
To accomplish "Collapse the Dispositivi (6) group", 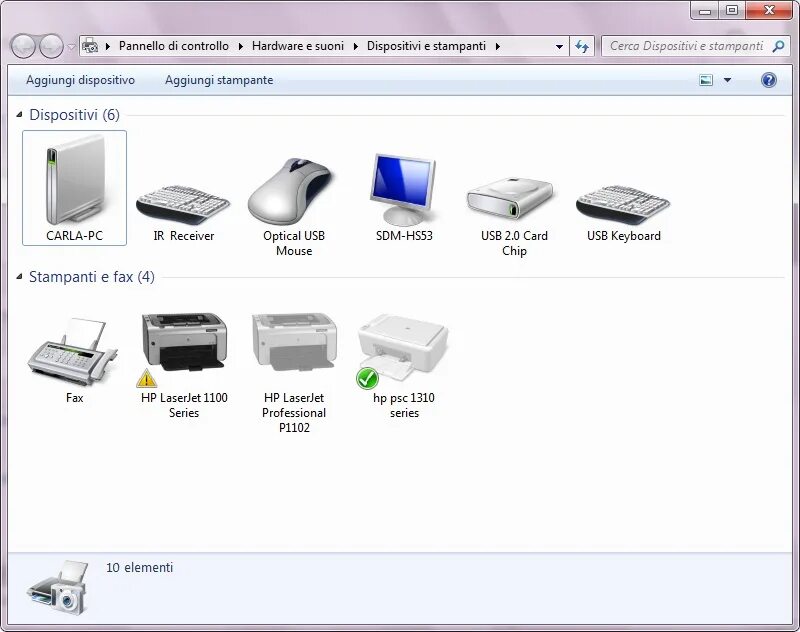I will pos(19,115).
